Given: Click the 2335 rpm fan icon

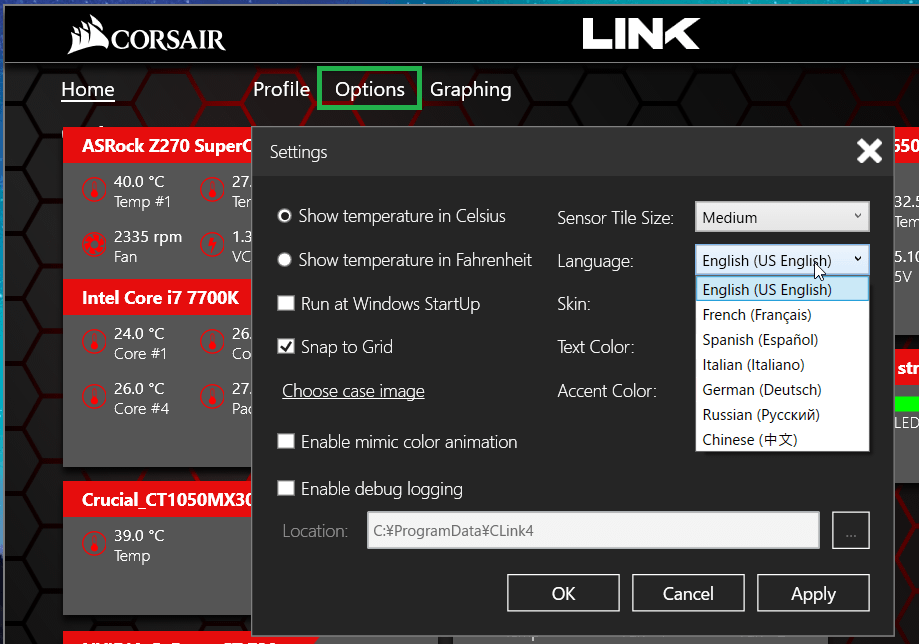Looking at the screenshot, I should click(x=94, y=245).
